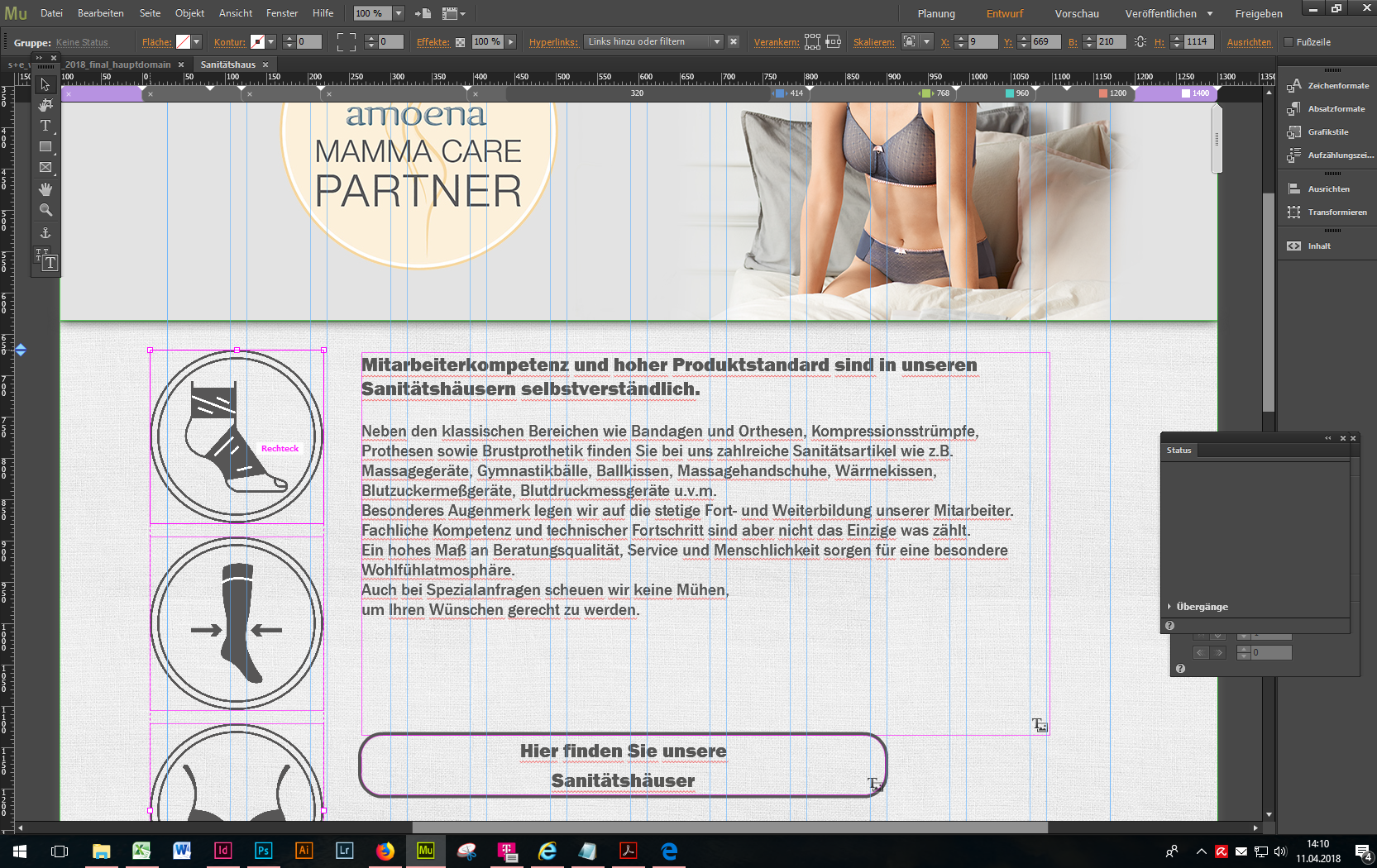Open the Fenster menu

pyautogui.click(x=282, y=13)
